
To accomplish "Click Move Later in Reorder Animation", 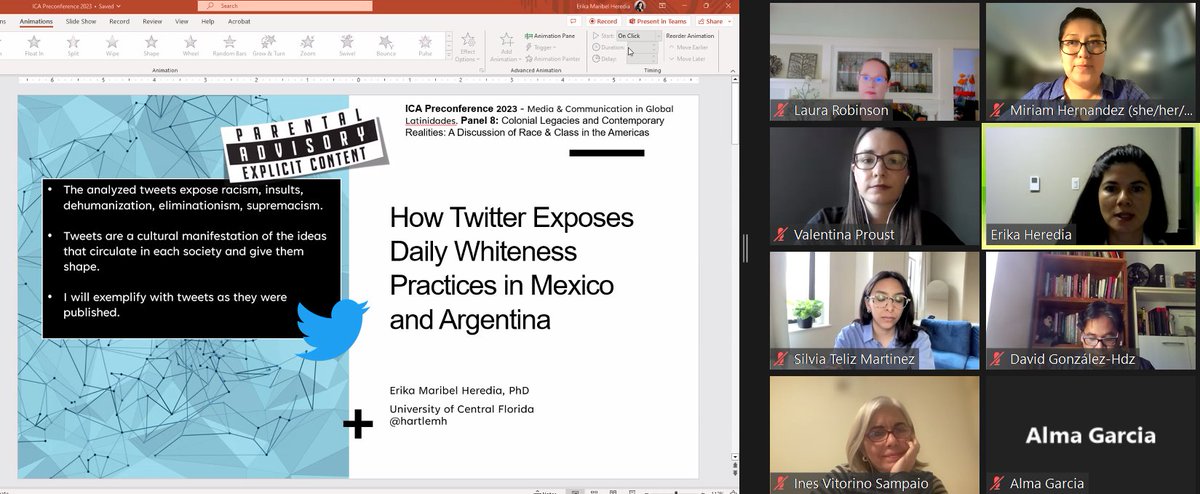I will 689,59.
